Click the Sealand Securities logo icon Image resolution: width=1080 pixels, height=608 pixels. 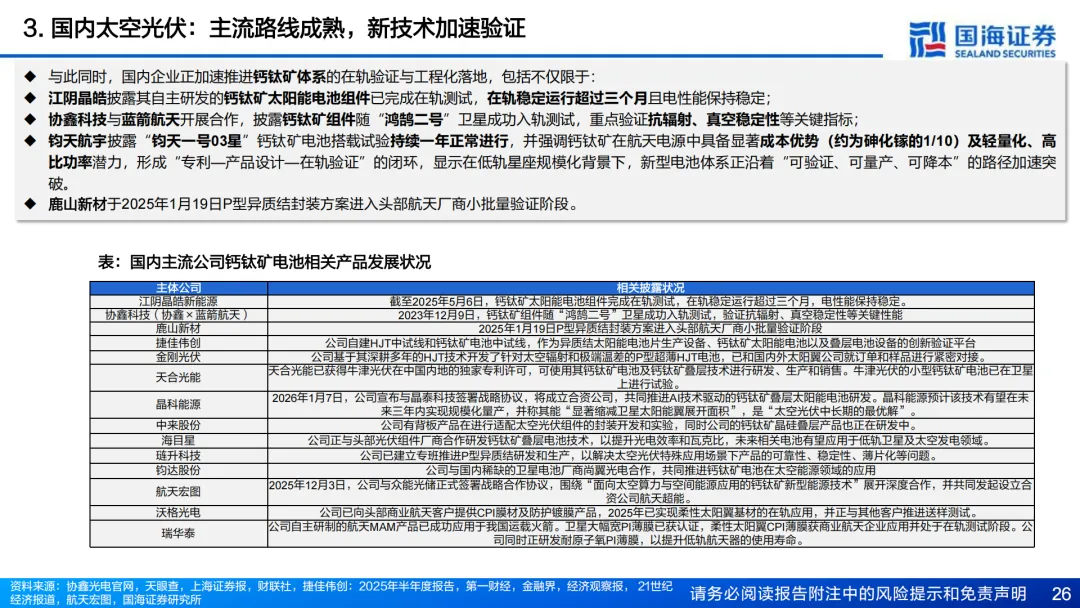tap(927, 39)
